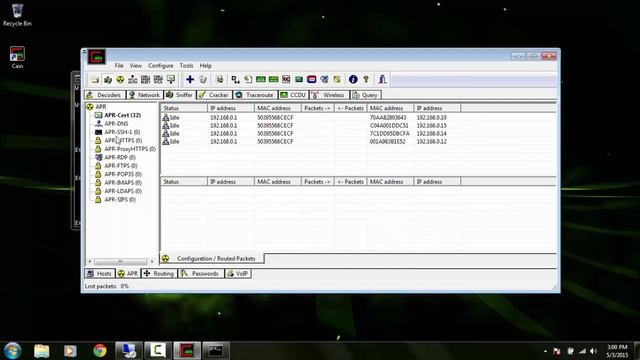Open the Tools menu

pos(186,65)
